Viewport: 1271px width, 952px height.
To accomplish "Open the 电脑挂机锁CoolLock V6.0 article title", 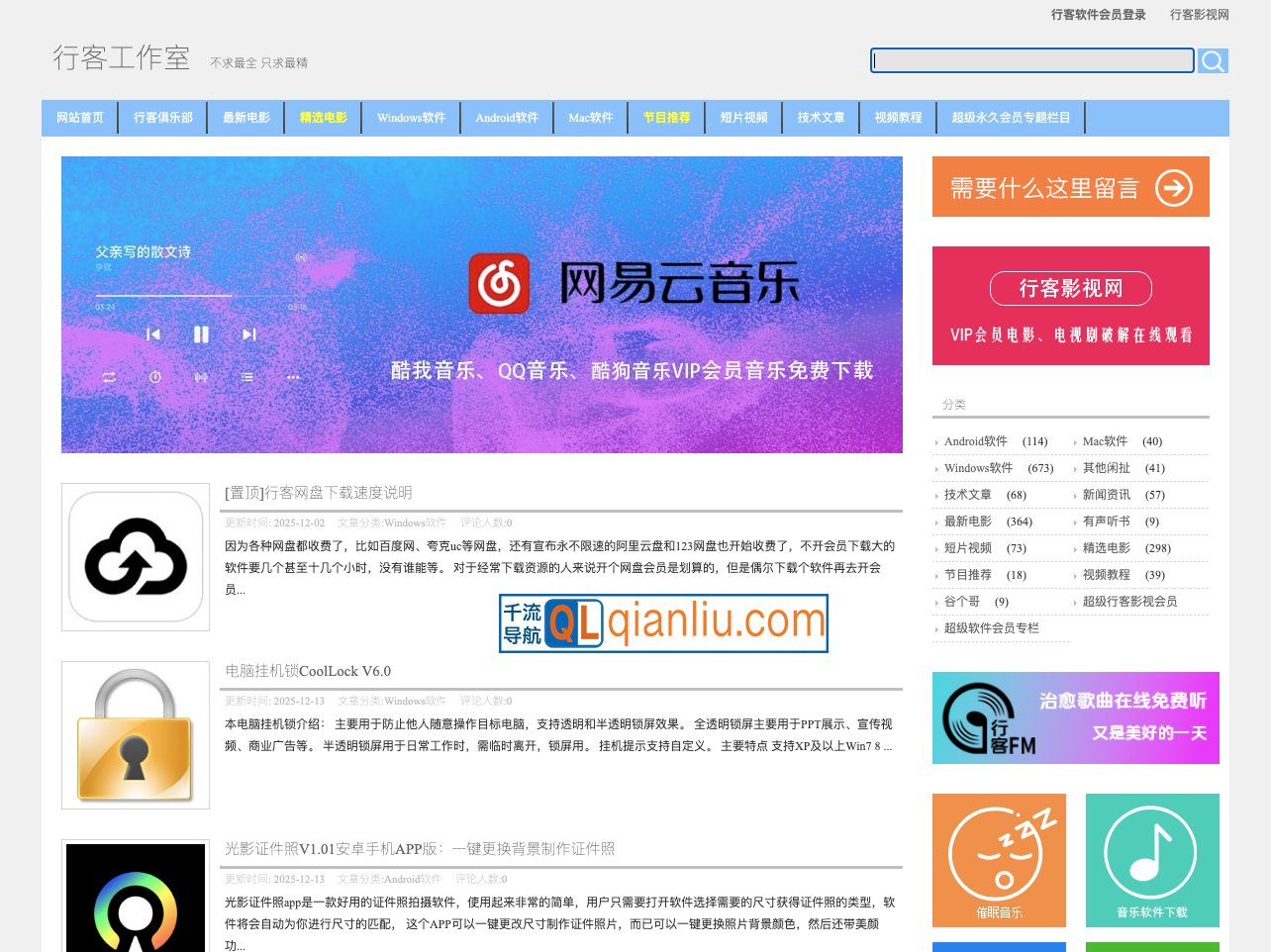I will [308, 671].
